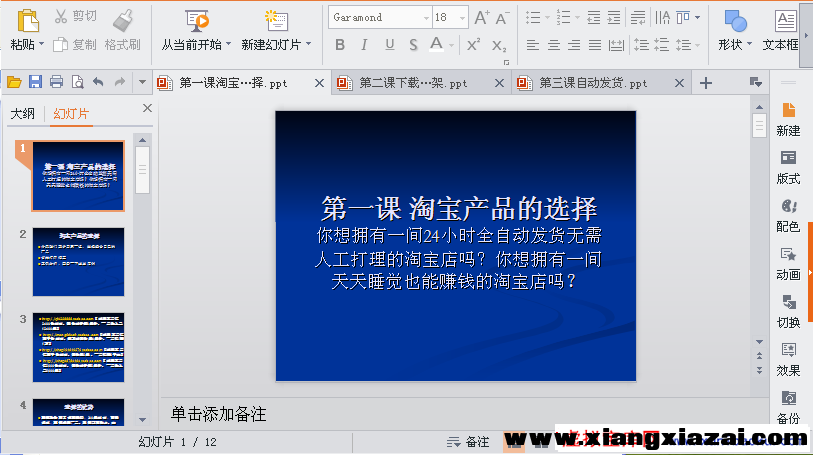The image size is (813, 455).
Task: Open the Garamond font name dropdown
Action: [x=426, y=18]
